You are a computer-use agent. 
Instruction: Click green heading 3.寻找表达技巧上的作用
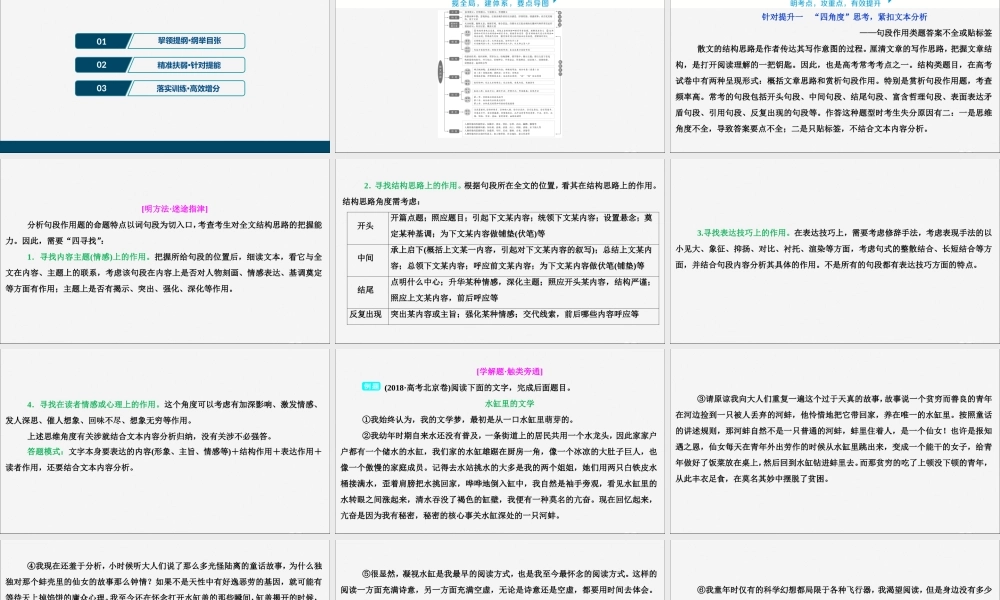[744, 233]
